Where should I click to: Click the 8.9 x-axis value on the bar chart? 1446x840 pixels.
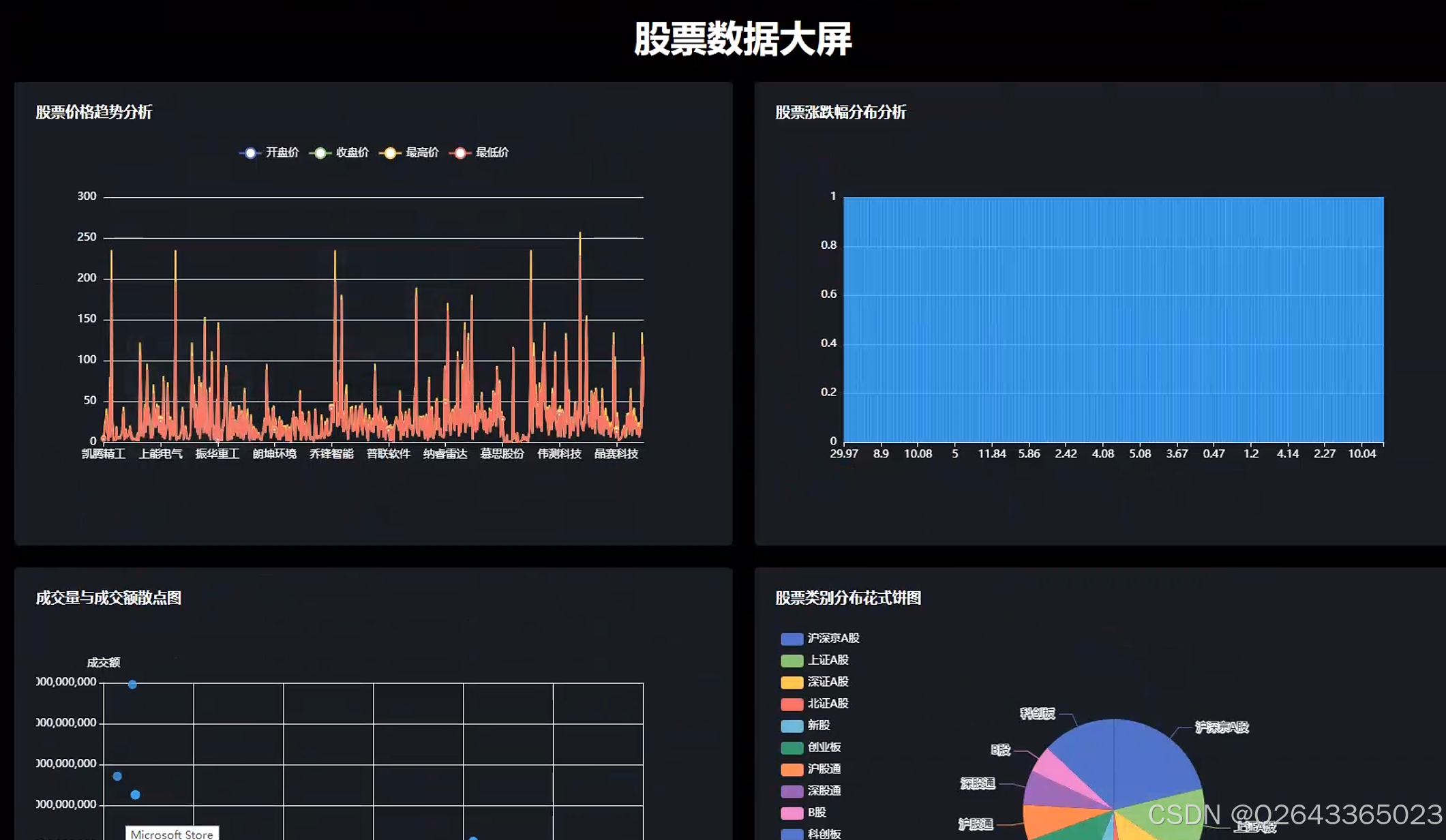click(x=881, y=454)
